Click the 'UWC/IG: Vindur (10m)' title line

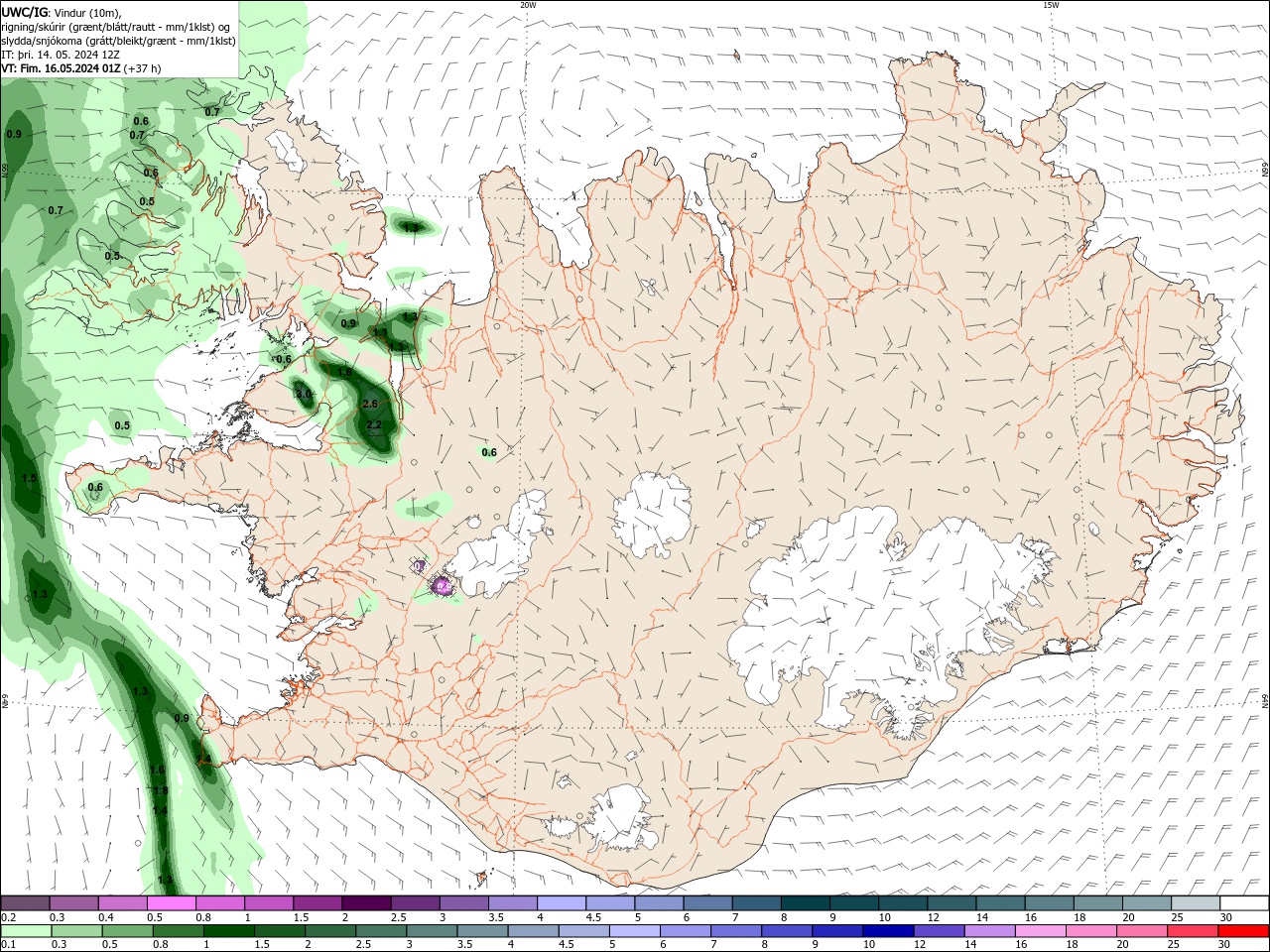pos(62,12)
